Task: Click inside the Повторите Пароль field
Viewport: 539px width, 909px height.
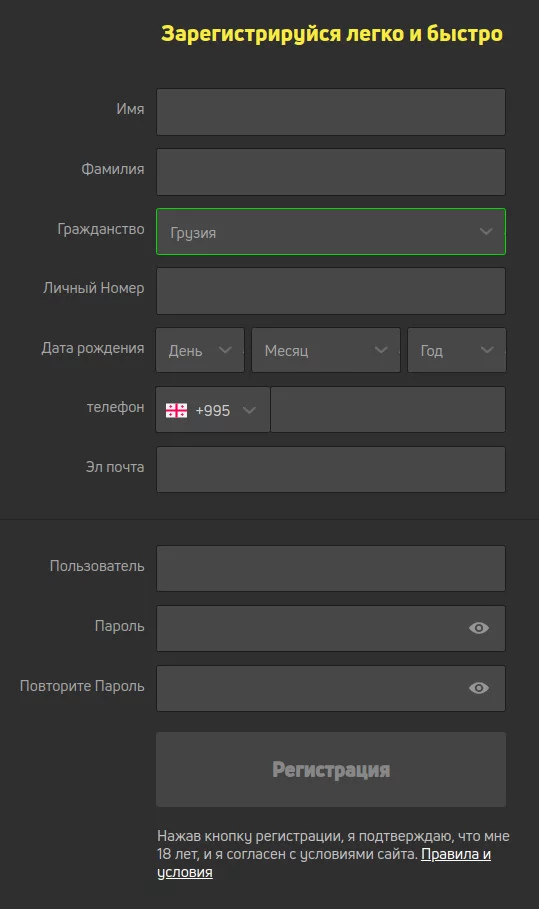Action: pyautogui.click(x=331, y=689)
